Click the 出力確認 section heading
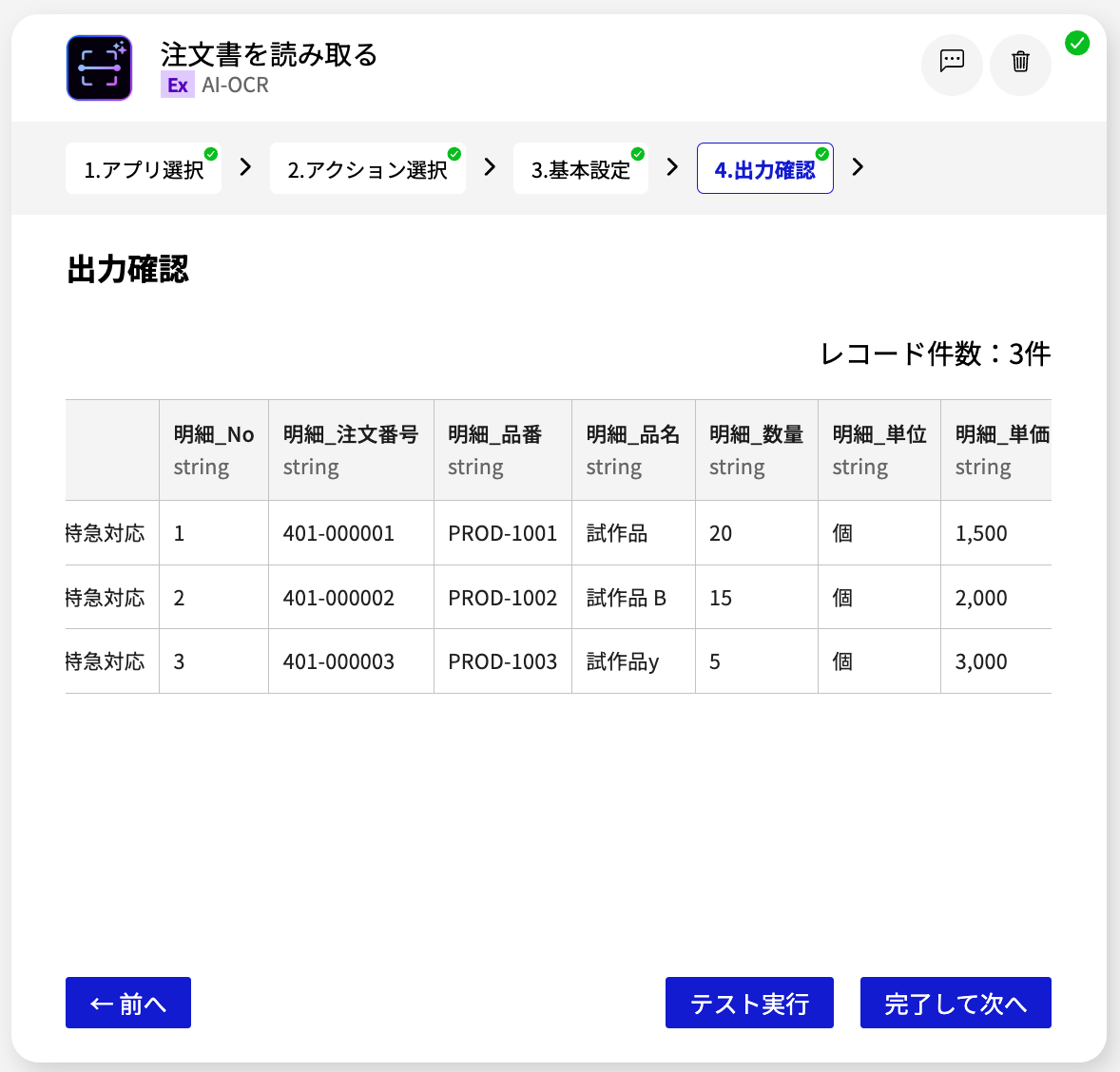The width and height of the screenshot is (1120, 1072). tap(127, 270)
